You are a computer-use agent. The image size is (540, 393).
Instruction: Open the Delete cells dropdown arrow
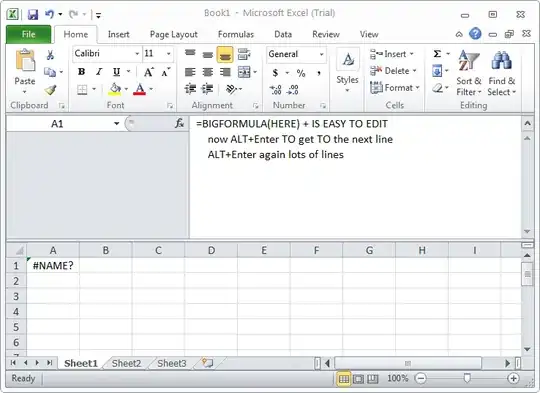pos(414,71)
